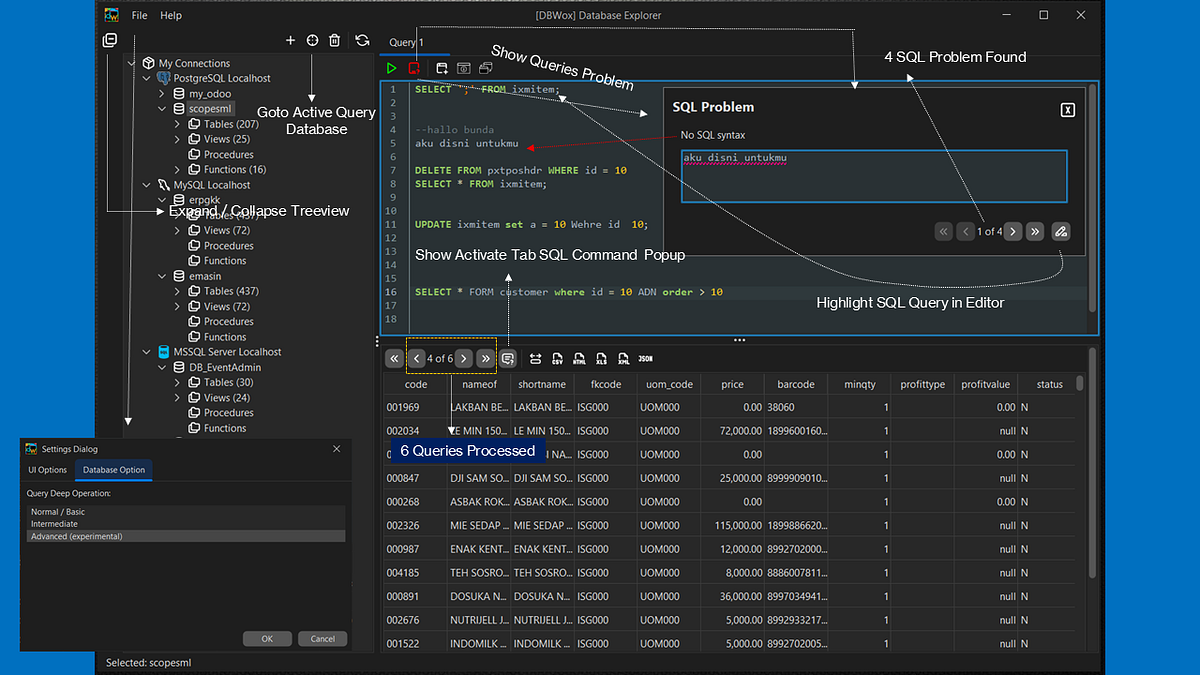The image size is (1200, 675).
Task: Show the active tab SQL command popup
Action: tap(508, 358)
